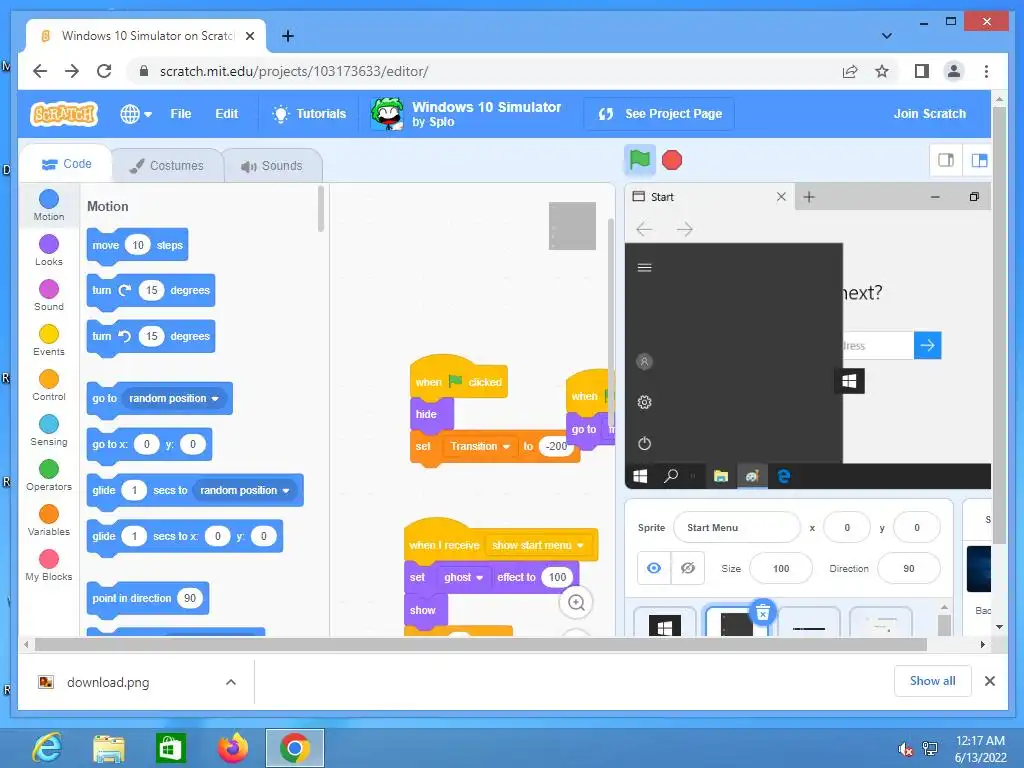Open File Explorer in simulator taskbar
Viewport: 1024px width, 768px height.
[x=720, y=476]
